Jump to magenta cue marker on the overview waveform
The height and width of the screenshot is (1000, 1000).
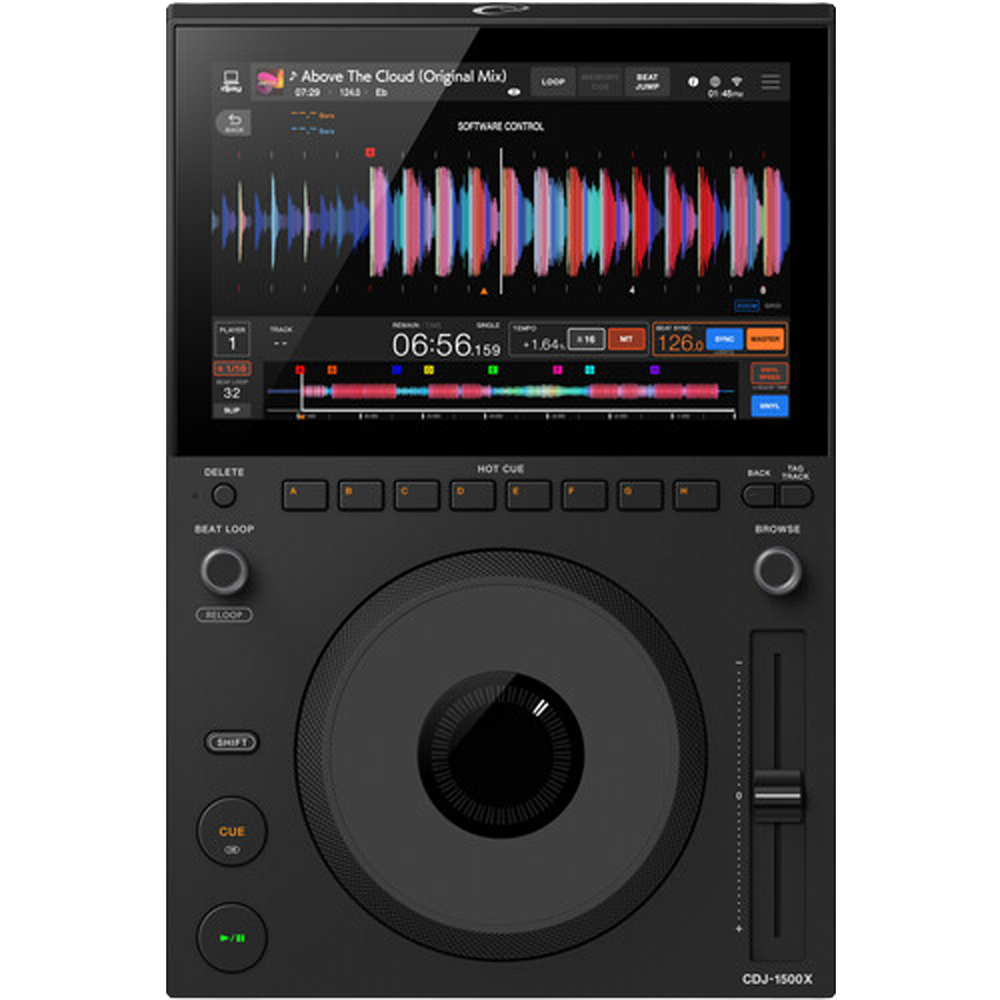(x=557, y=370)
